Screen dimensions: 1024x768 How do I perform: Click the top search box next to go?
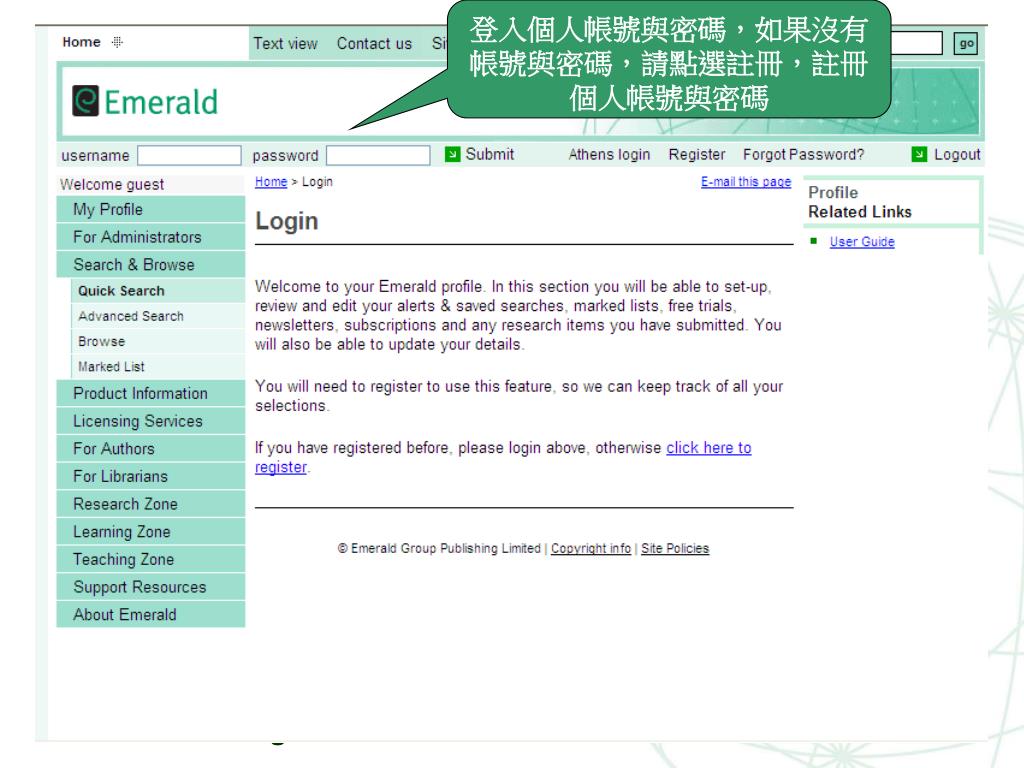917,44
